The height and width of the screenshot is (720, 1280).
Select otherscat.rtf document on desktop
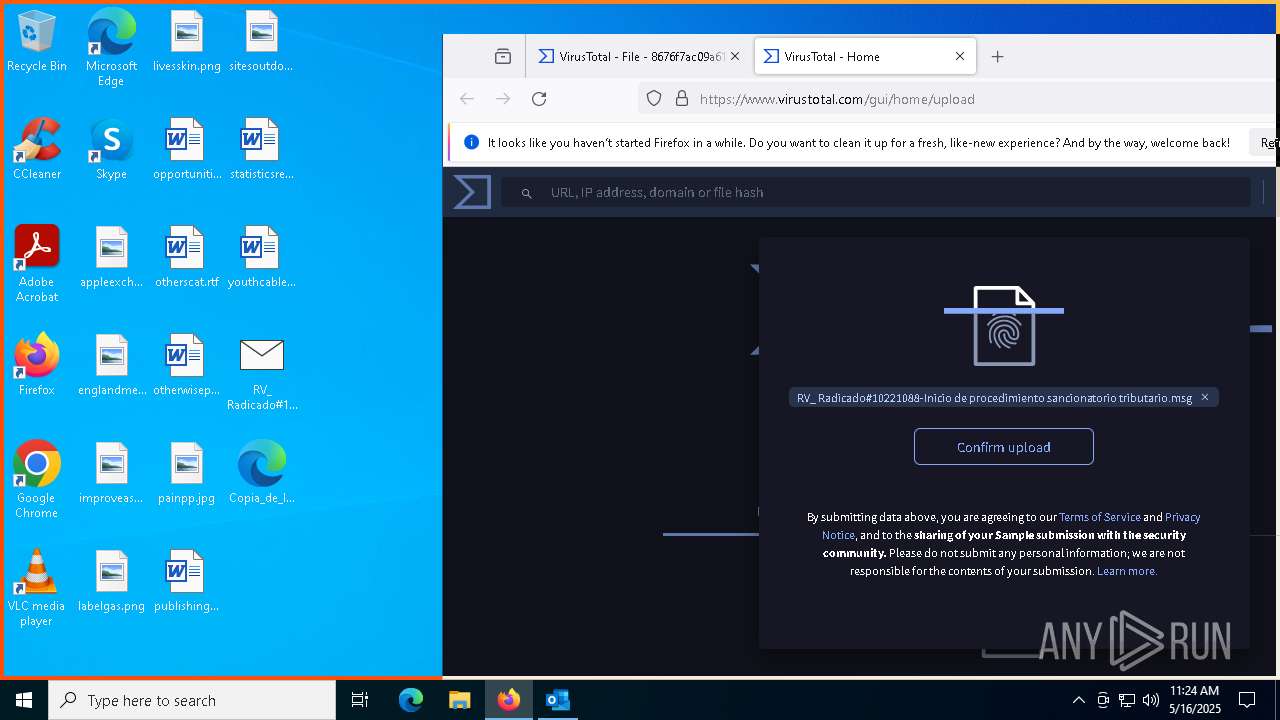coord(186,258)
